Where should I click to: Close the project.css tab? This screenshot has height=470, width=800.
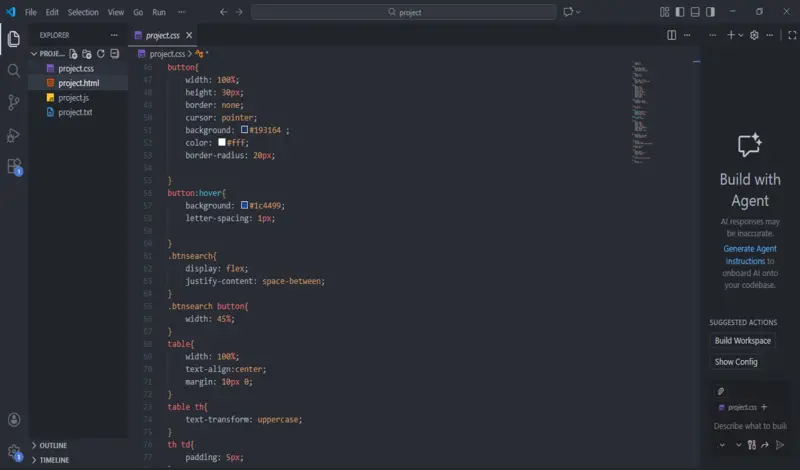(x=189, y=35)
